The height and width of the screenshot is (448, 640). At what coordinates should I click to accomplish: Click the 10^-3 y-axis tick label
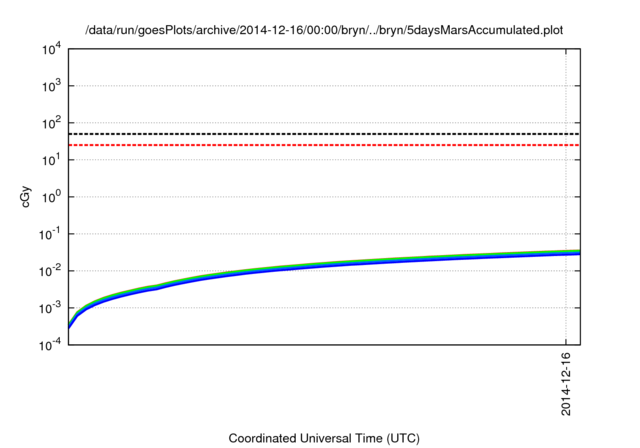click(x=50, y=308)
